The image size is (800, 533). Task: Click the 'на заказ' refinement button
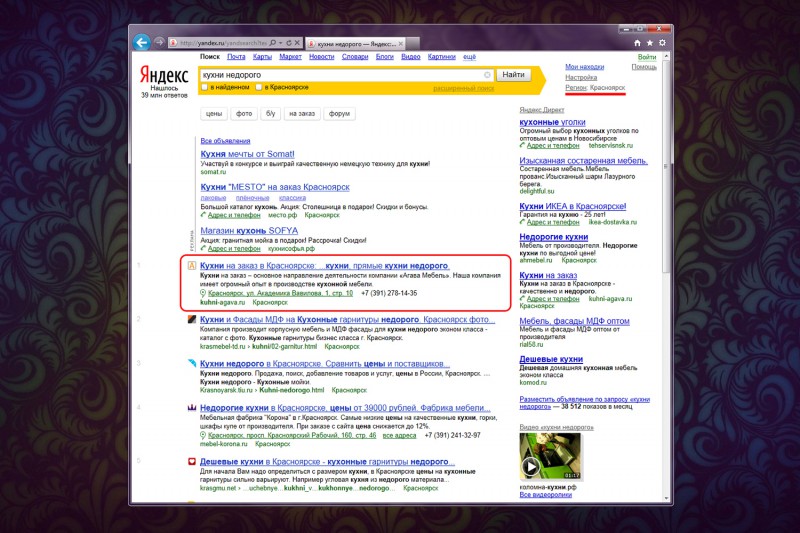tap(302, 114)
